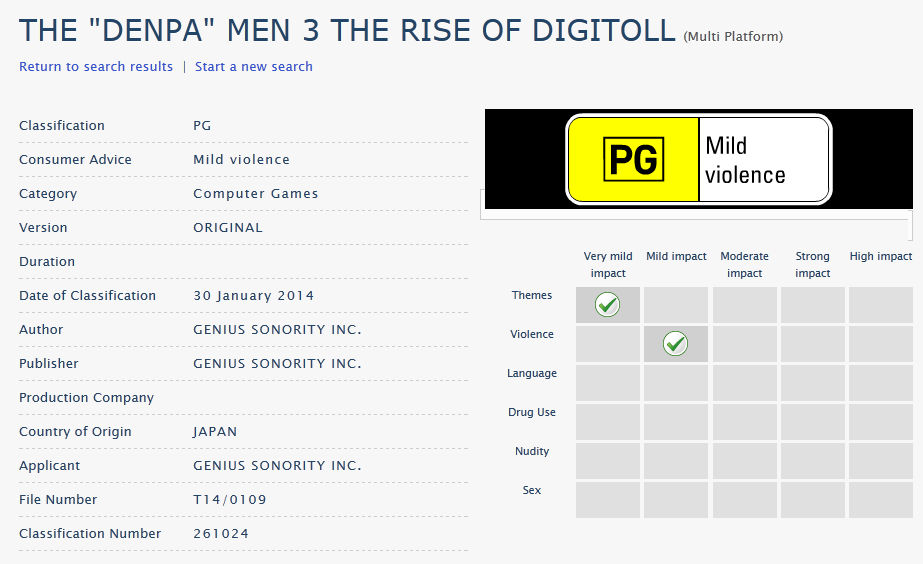
Task: Click the File Number value T14/0109
Action: pos(230,500)
